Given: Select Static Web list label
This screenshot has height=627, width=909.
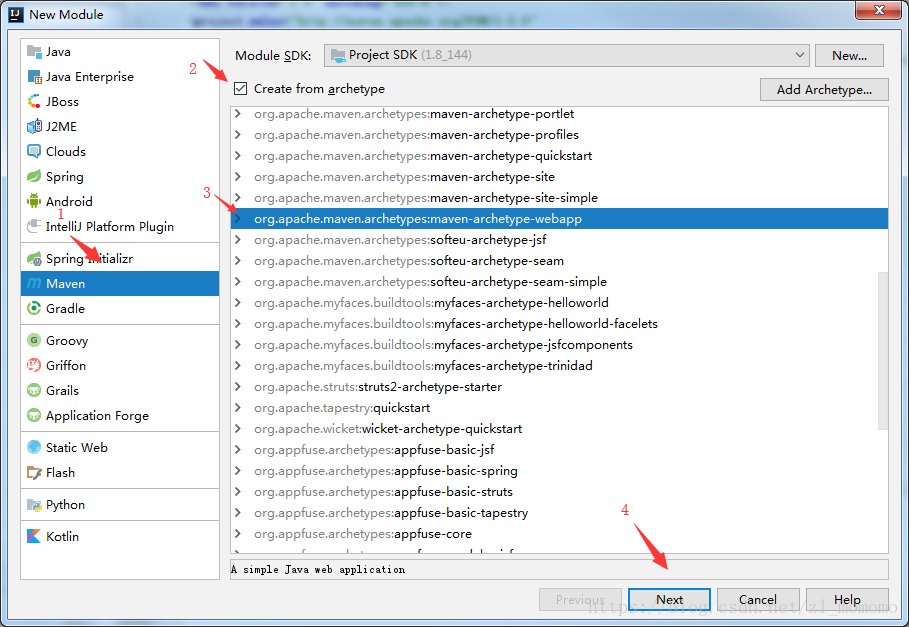Looking at the screenshot, I should (x=77, y=447).
